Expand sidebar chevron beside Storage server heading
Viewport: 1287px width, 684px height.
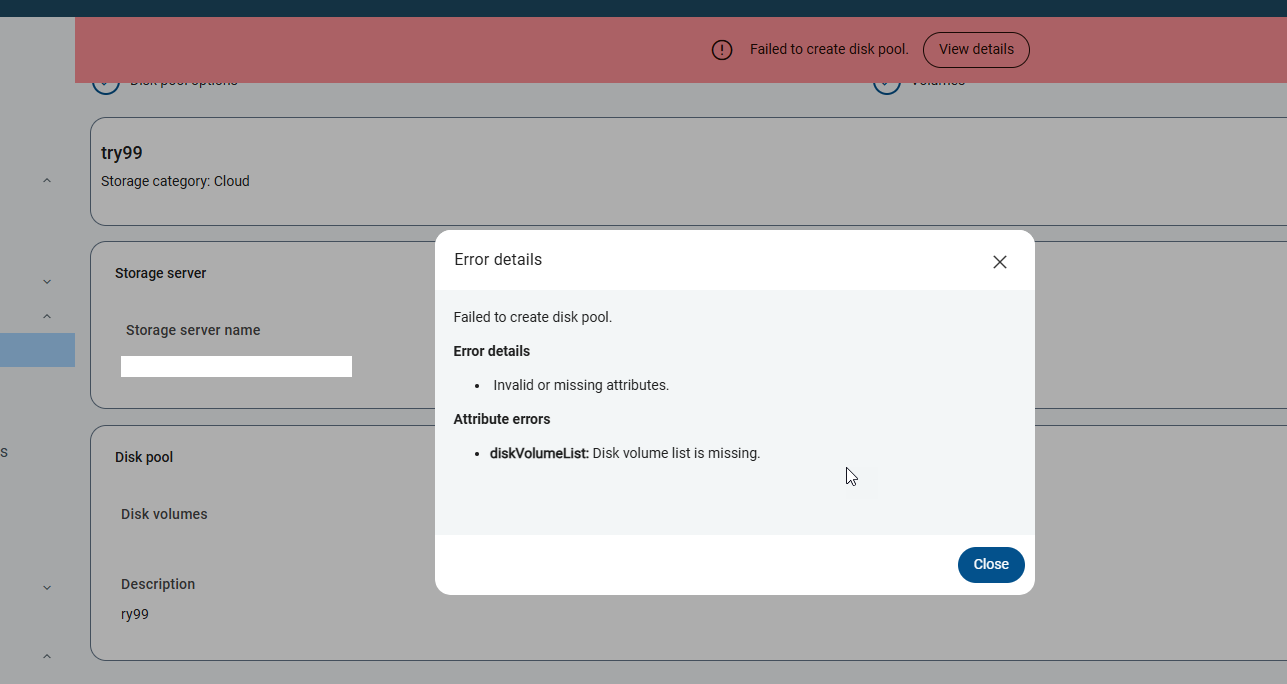[x=47, y=282]
